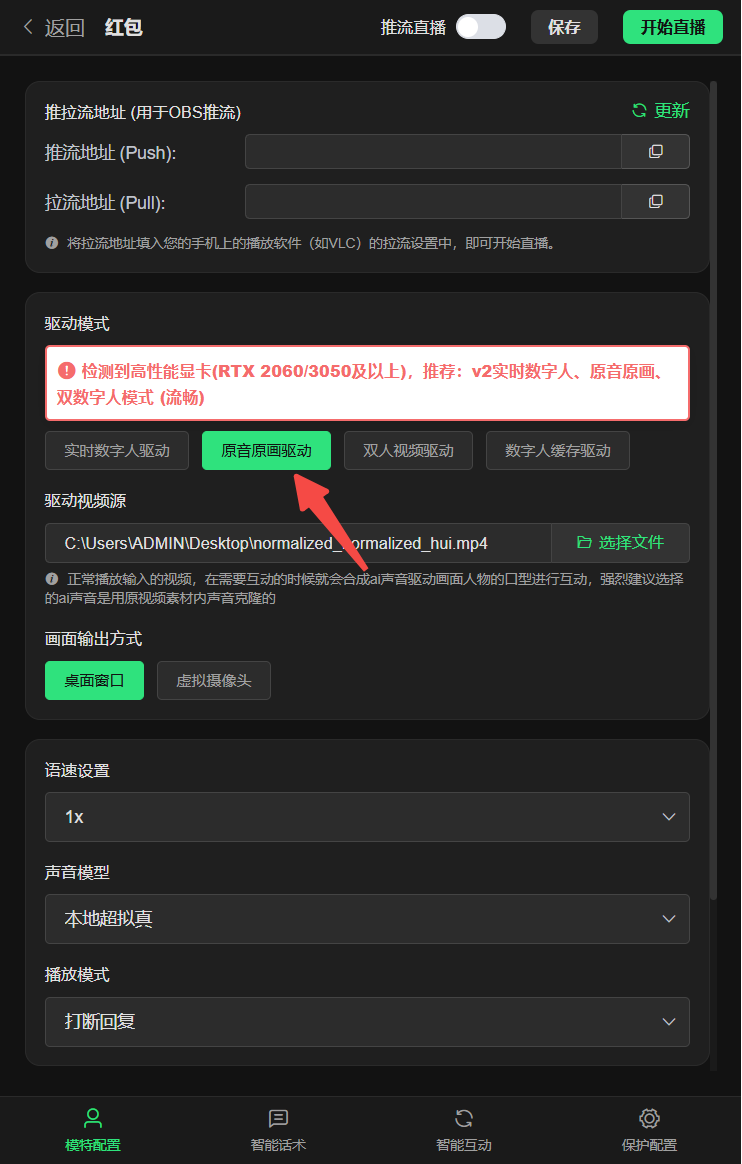Viewport: 742px width, 1164px height.
Task: Click the Push address input field
Action: pos(433,151)
